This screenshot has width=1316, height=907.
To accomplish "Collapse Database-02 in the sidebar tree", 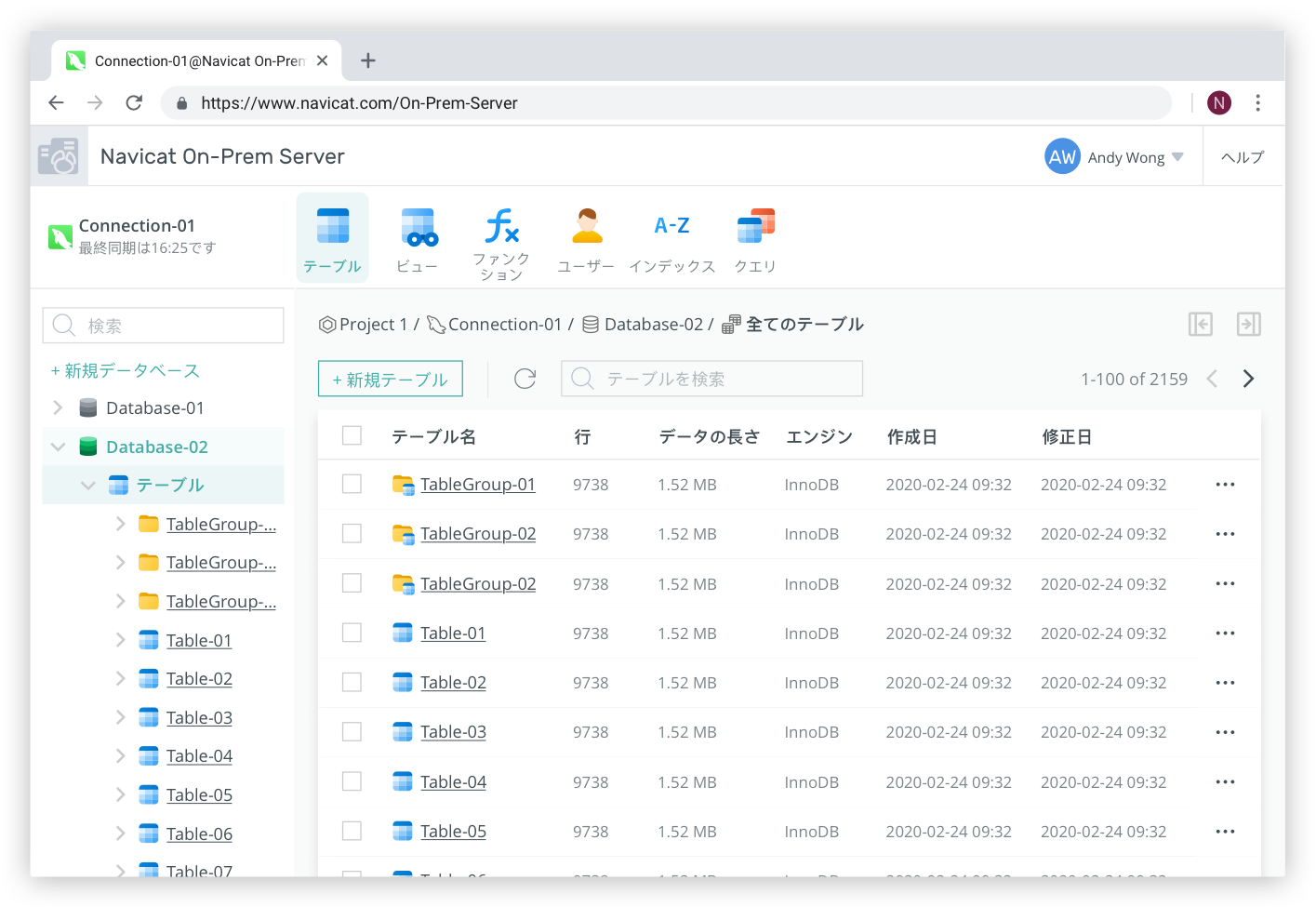I will pyautogui.click(x=58, y=447).
